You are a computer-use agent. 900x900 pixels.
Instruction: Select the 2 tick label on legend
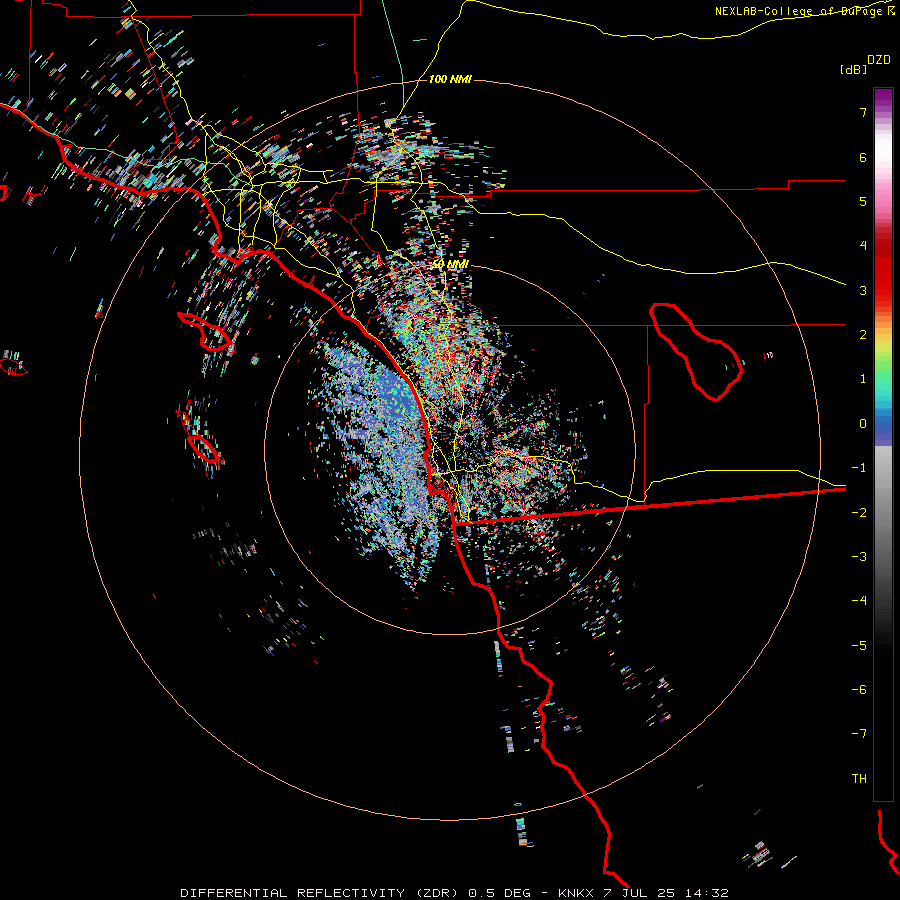(863, 335)
